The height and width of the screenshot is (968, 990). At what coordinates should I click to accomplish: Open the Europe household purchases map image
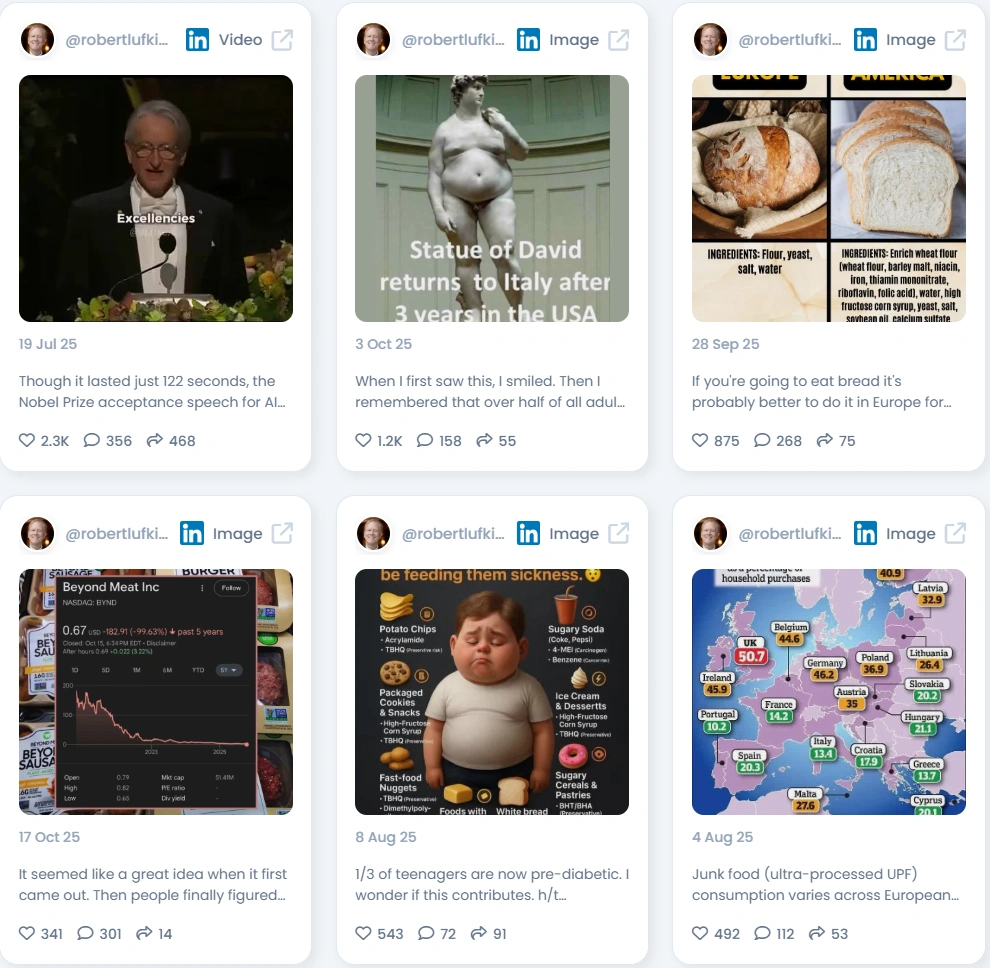[x=828, y=692]
